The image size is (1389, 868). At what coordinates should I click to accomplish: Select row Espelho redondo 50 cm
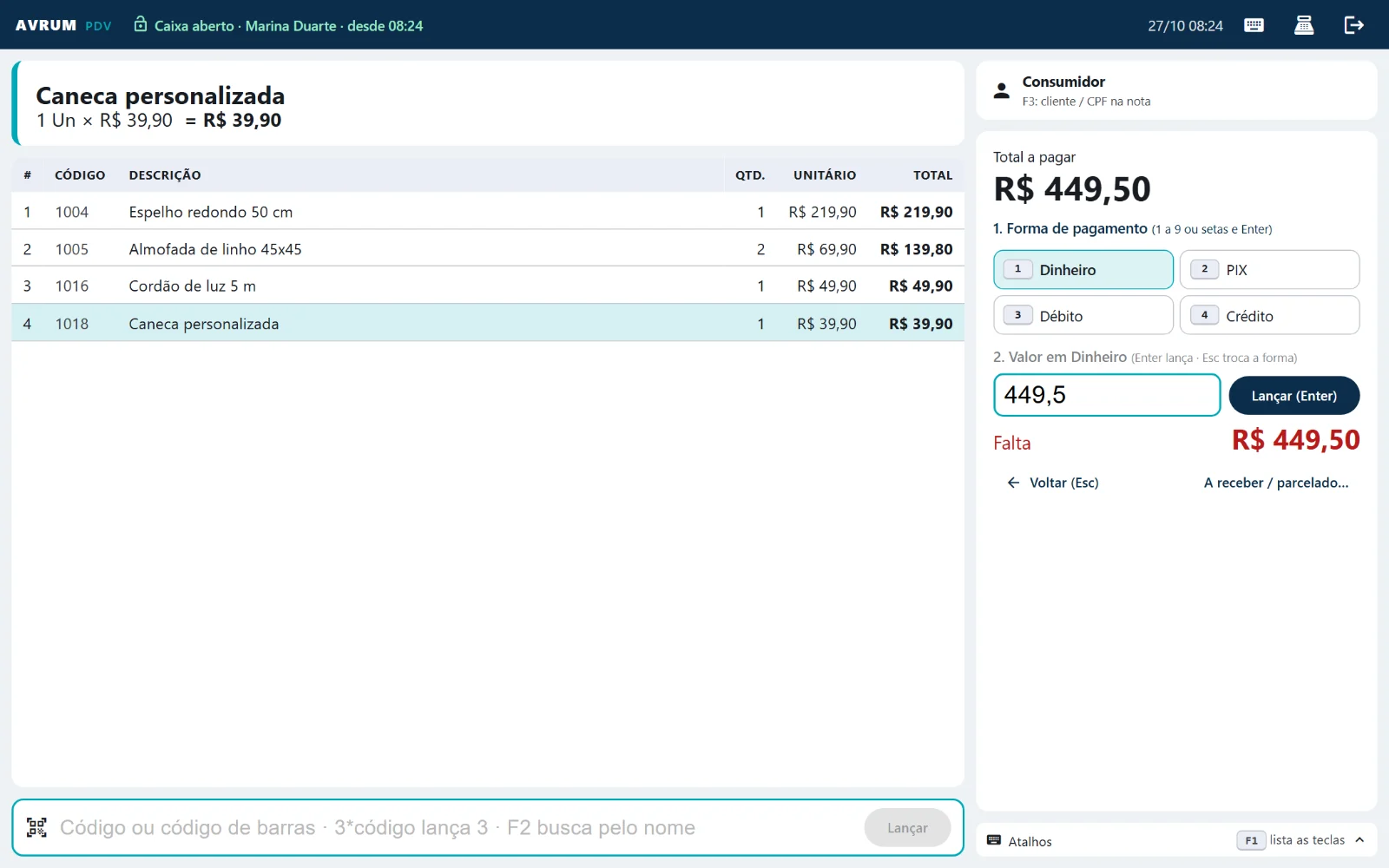(x=488, y=212)
